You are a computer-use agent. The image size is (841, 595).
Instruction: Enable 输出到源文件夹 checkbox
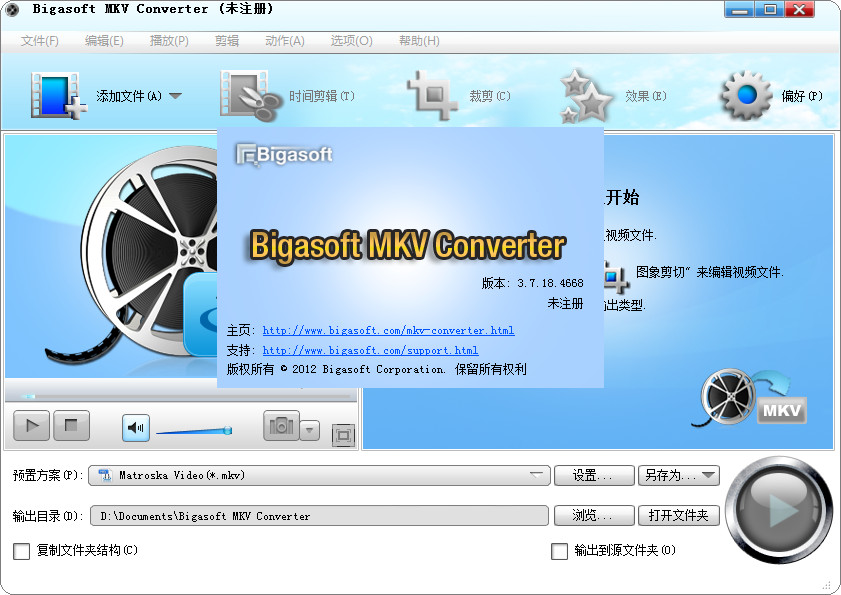click(559, 551)
